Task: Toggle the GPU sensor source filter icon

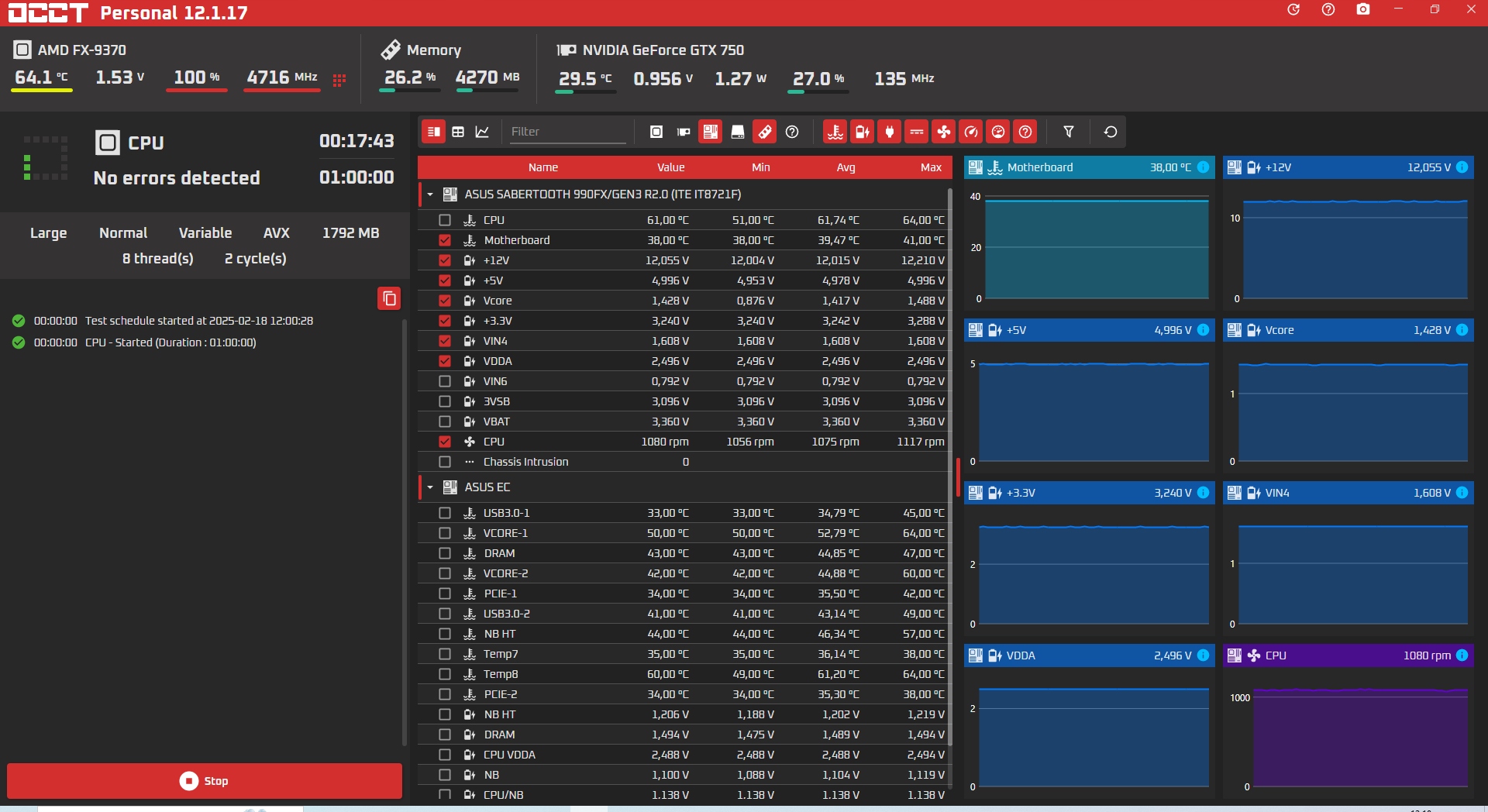Action: coord(684,132)
